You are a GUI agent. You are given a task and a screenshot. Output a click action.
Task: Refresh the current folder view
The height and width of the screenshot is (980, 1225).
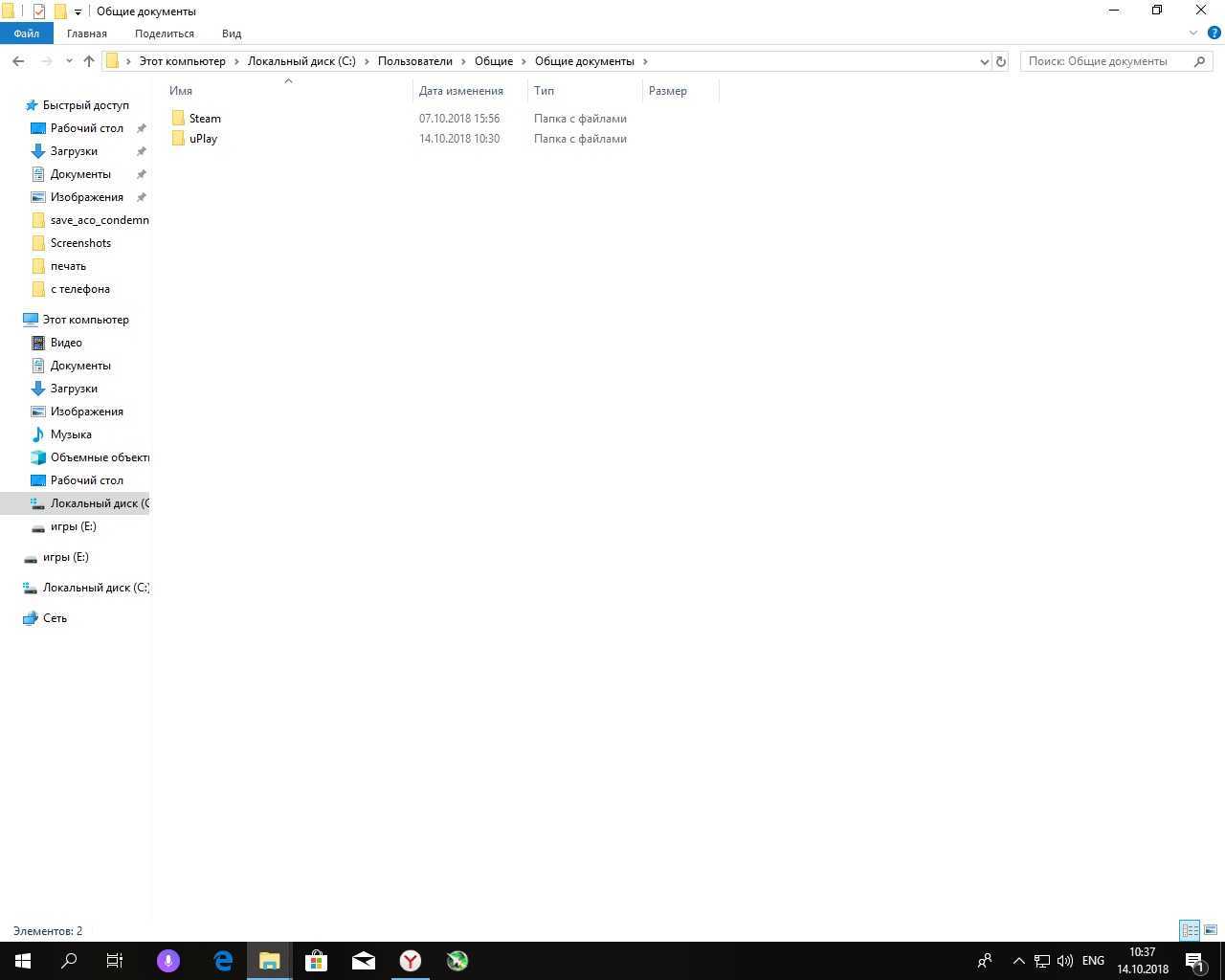[1001, 61]
